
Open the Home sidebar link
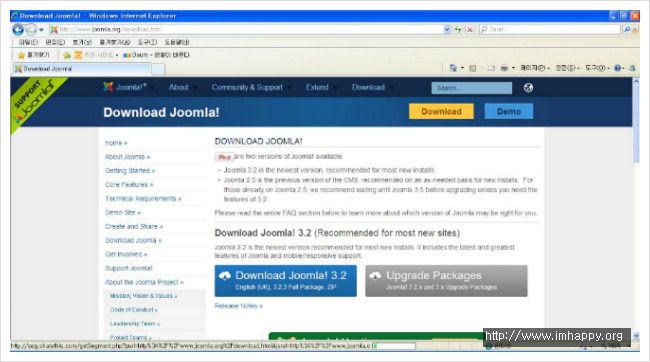point(116,143)
